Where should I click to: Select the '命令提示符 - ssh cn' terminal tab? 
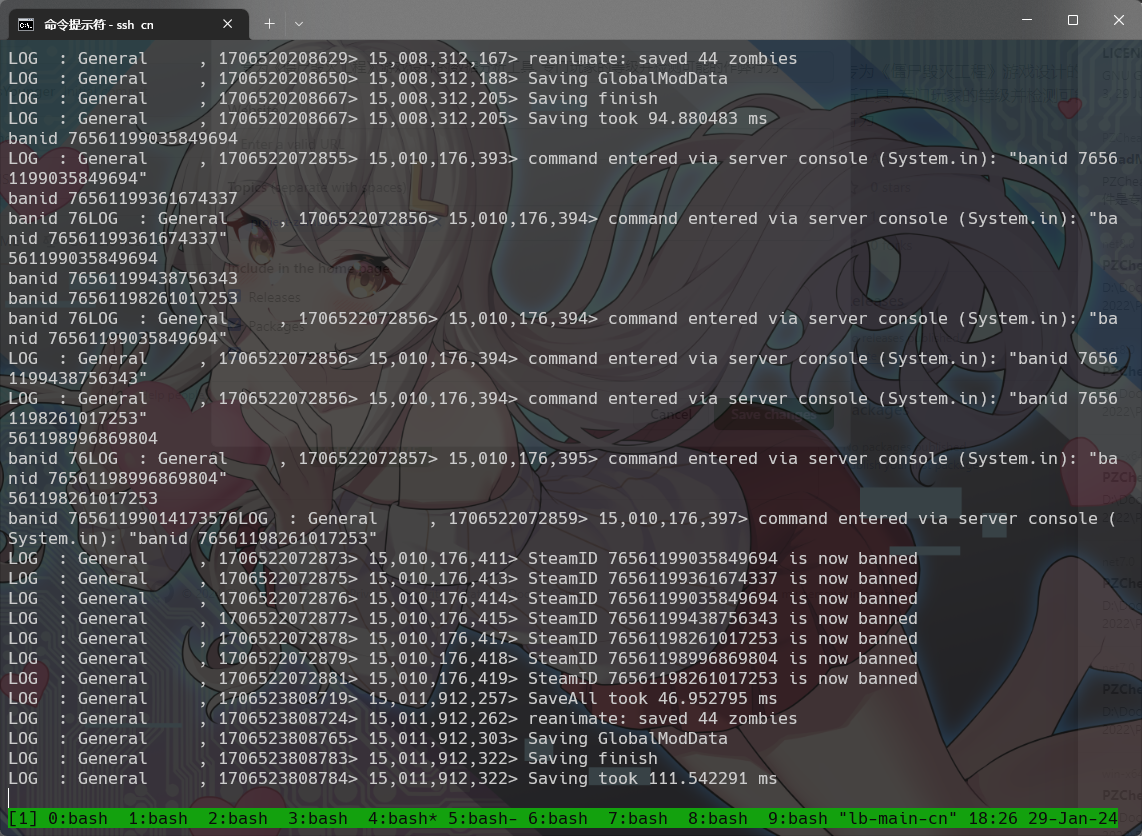tap(128, 24)
